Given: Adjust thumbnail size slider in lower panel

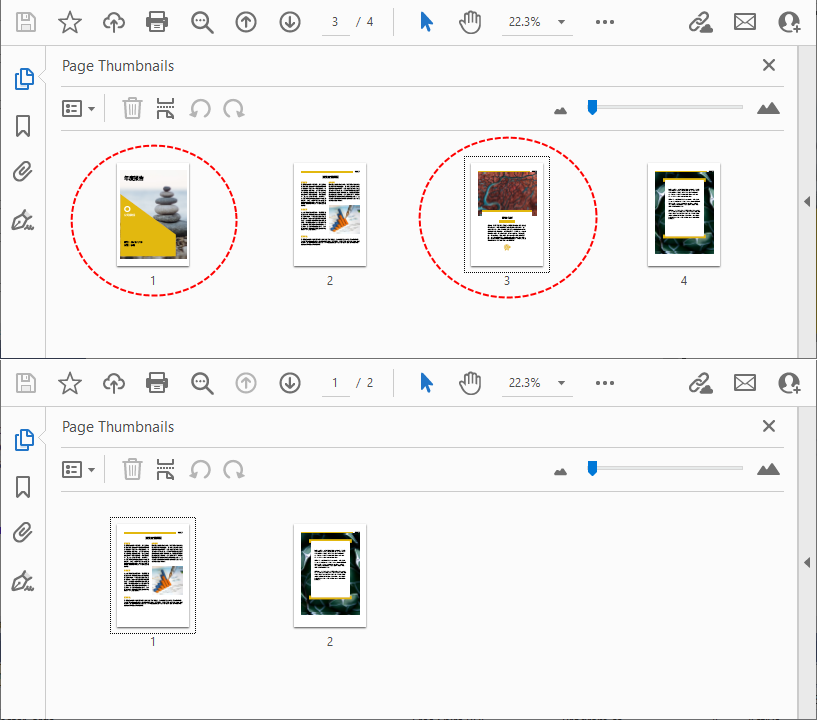Looking at the screenshot, I should click(592, 468).
